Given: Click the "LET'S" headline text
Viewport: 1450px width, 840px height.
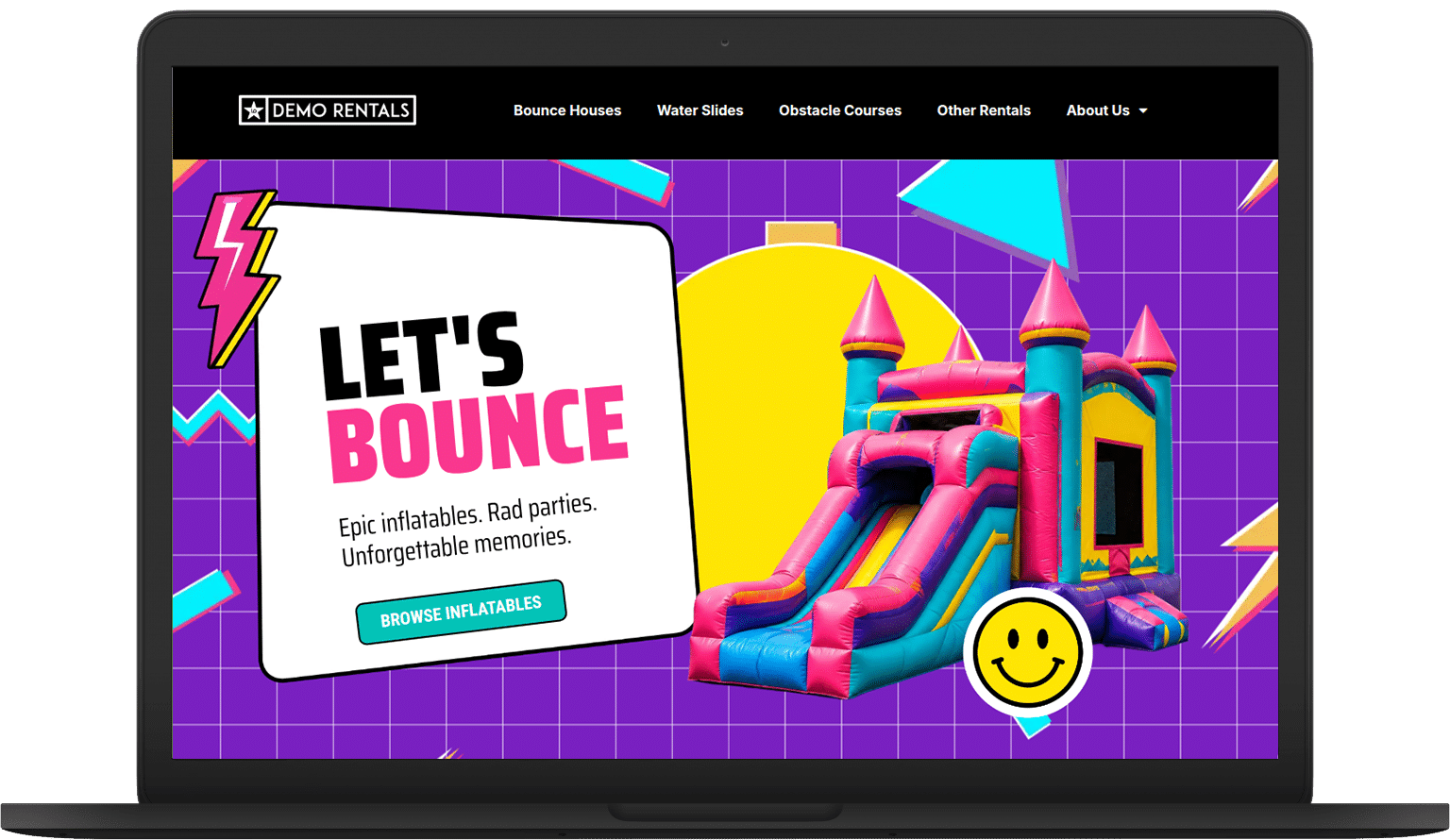Looking at the screenshot, I should coord(421,355).
